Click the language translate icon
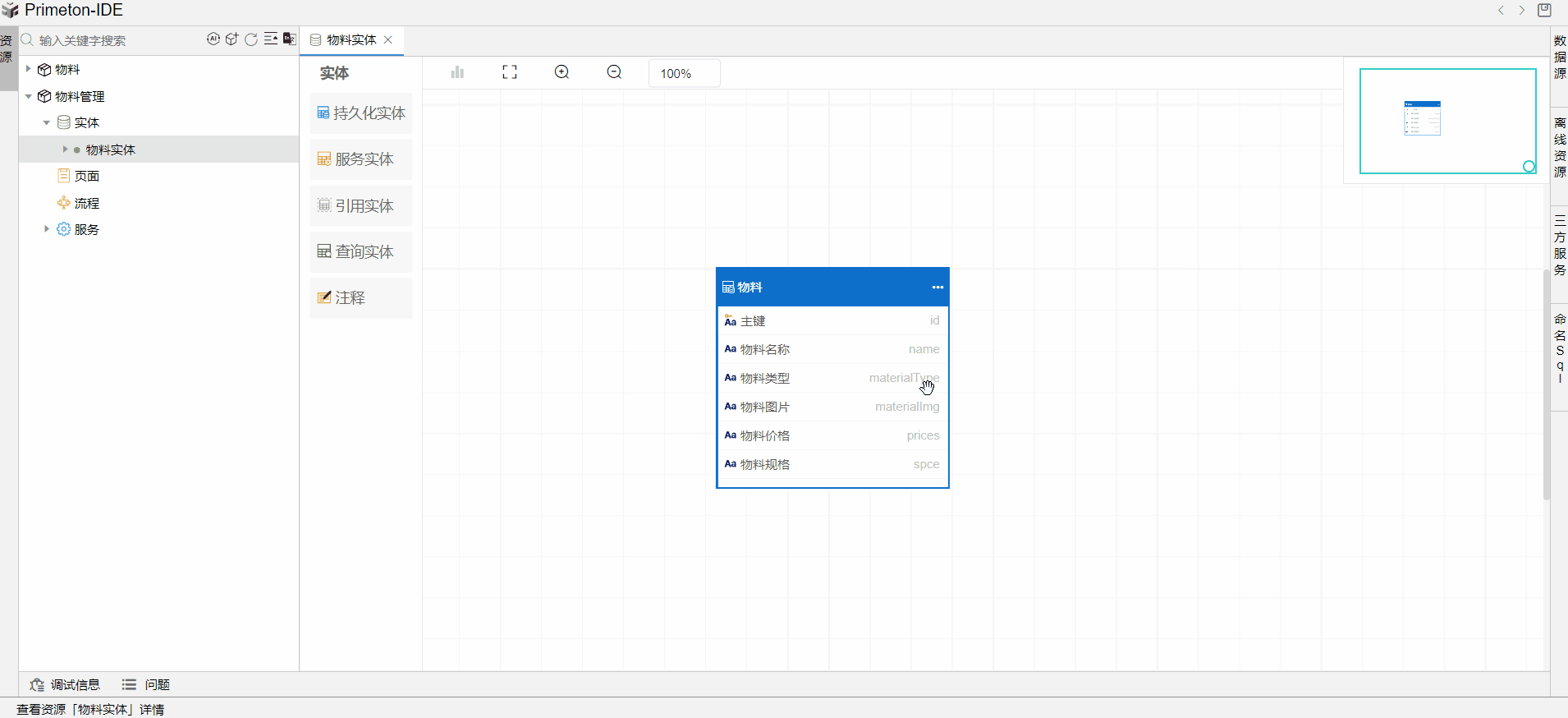 [x=289, y=39]
